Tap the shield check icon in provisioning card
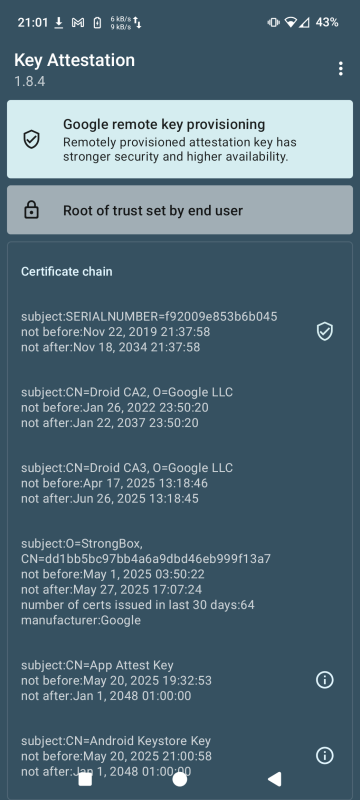360x800 pixels. [32, 139]
